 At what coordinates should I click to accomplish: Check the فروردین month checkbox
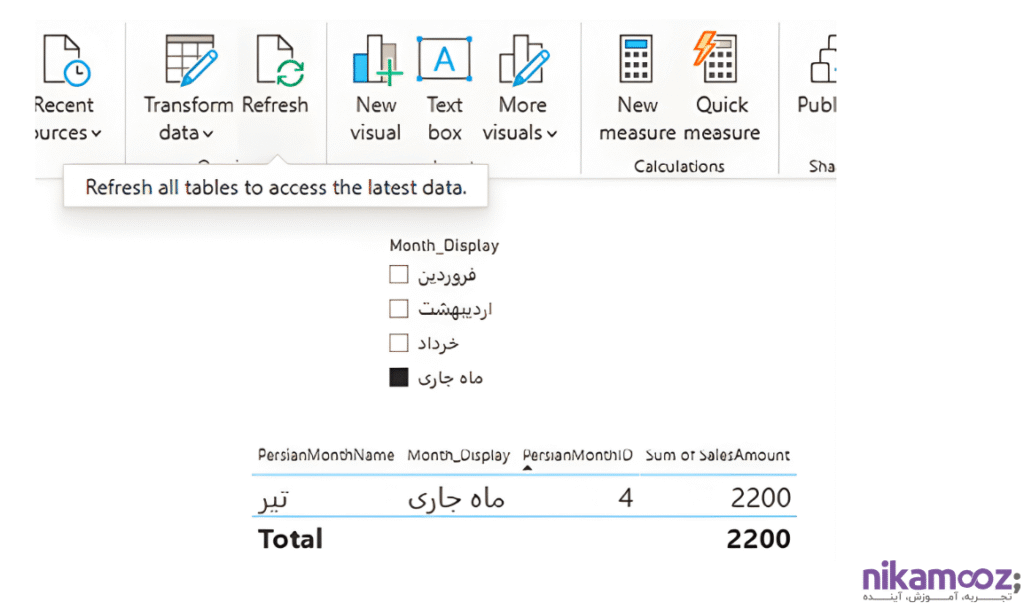tap(399, 273)
